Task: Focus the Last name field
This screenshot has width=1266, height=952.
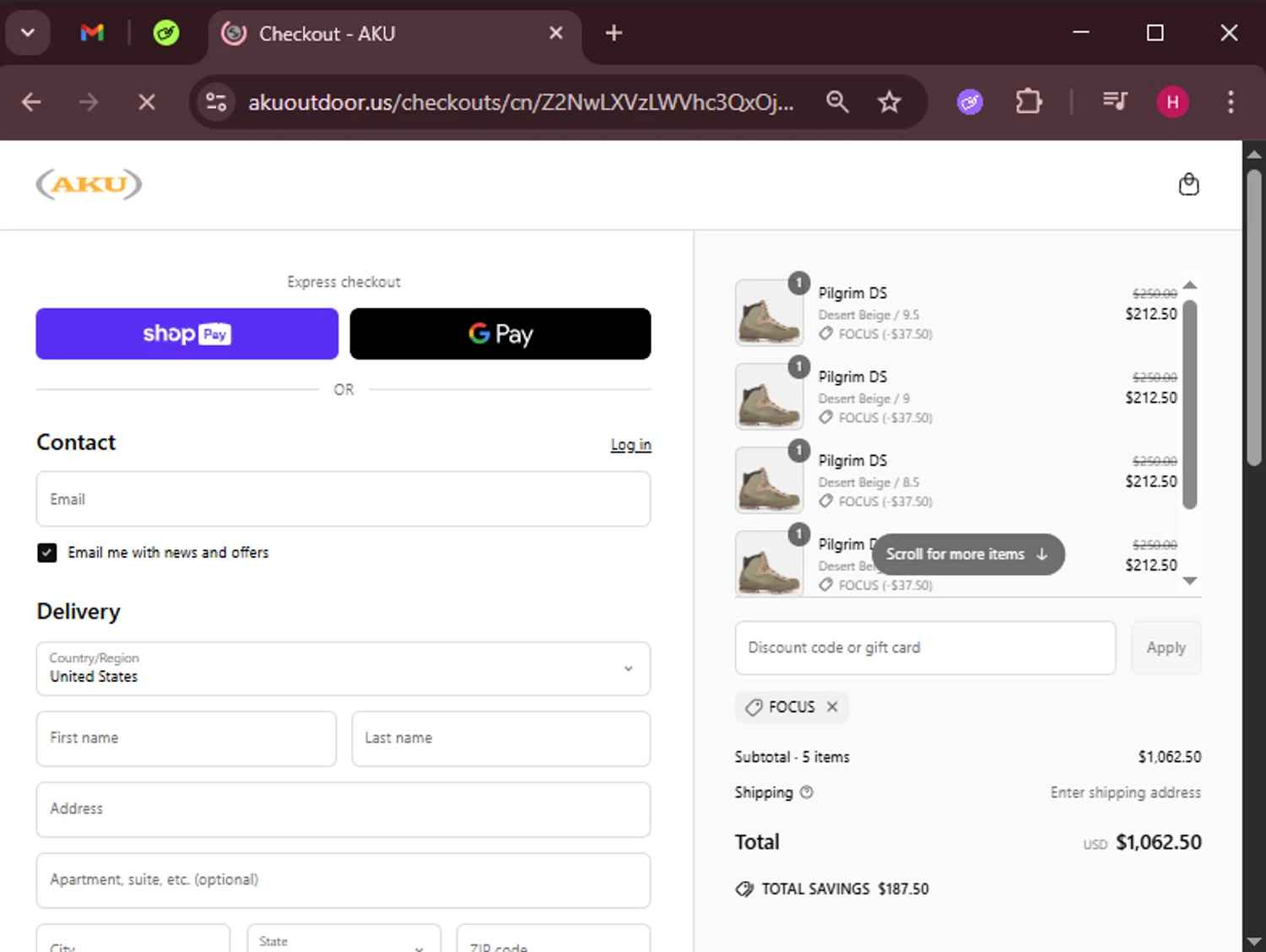Action: pos(500,738)
